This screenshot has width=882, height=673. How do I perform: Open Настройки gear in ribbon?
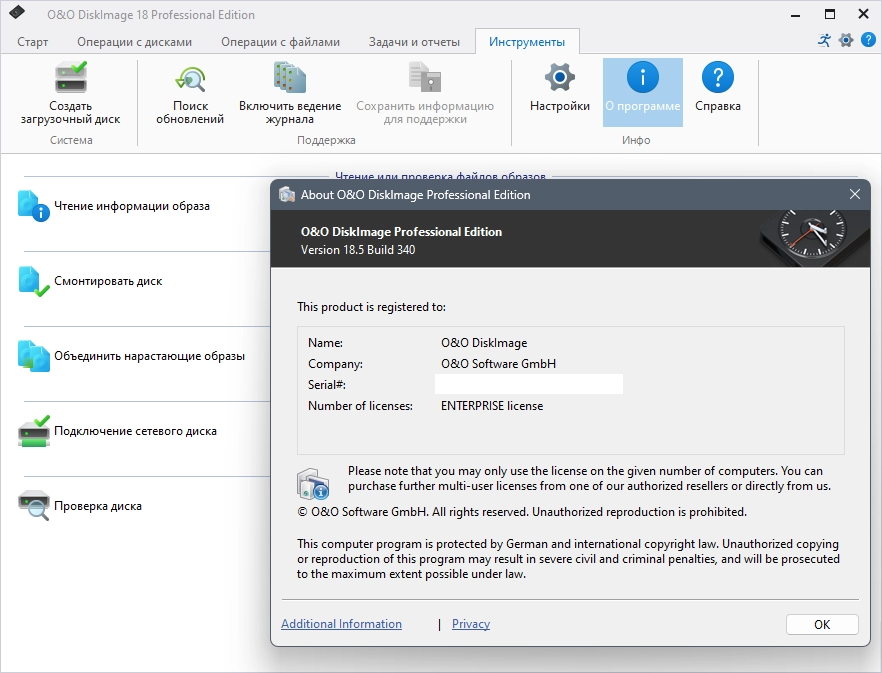[x=560, y=77]
